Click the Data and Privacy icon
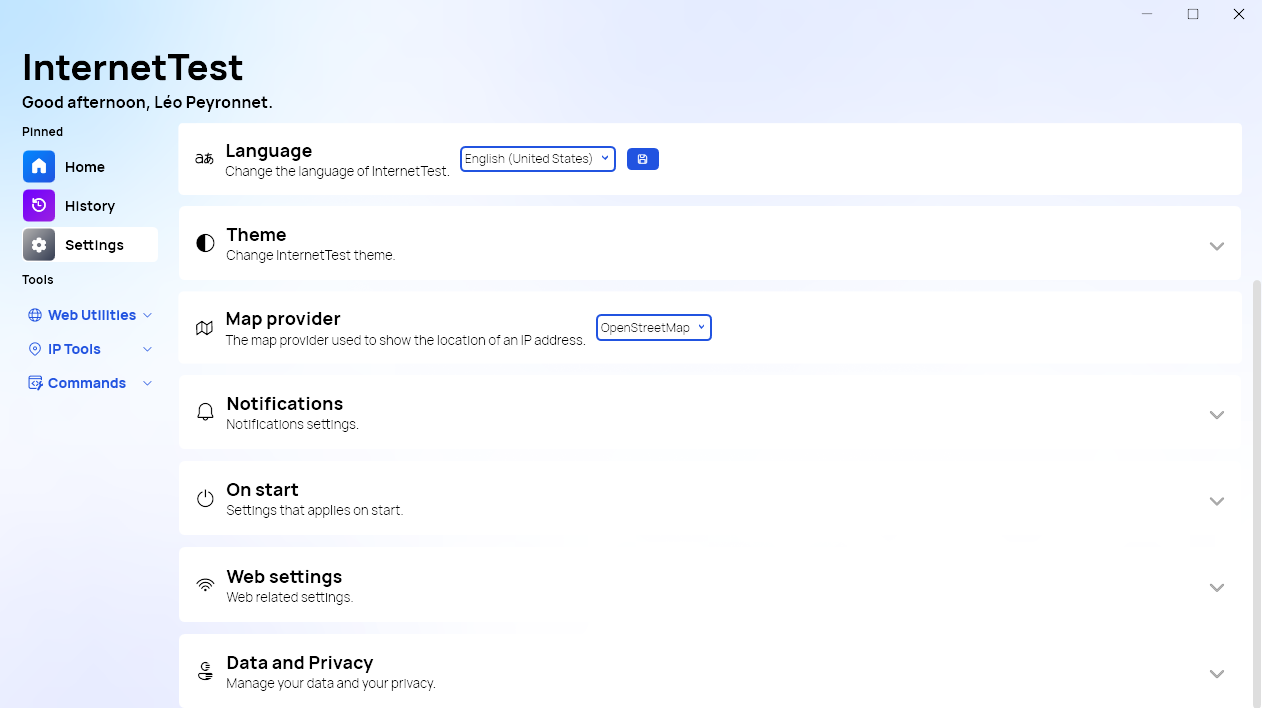 point(206,671)
